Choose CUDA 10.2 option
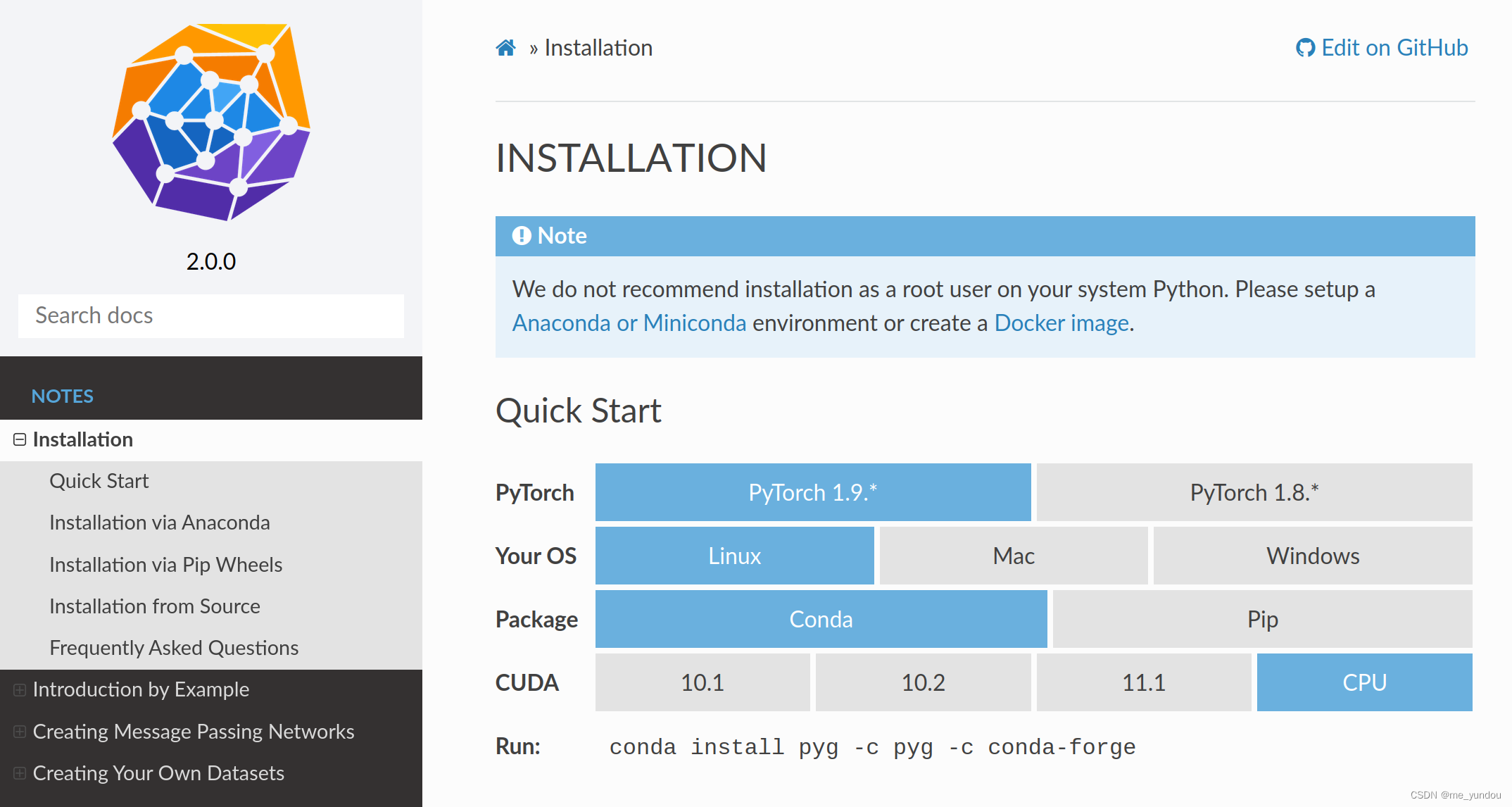Viewport: 1512px width, 807px height. click(x=923, y=682)
